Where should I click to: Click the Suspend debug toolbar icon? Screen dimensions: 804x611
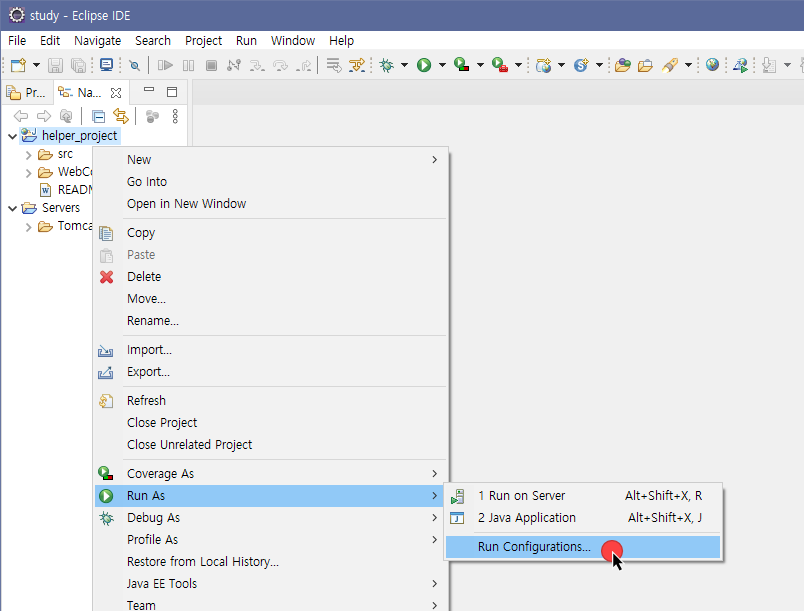coord(189,65)
